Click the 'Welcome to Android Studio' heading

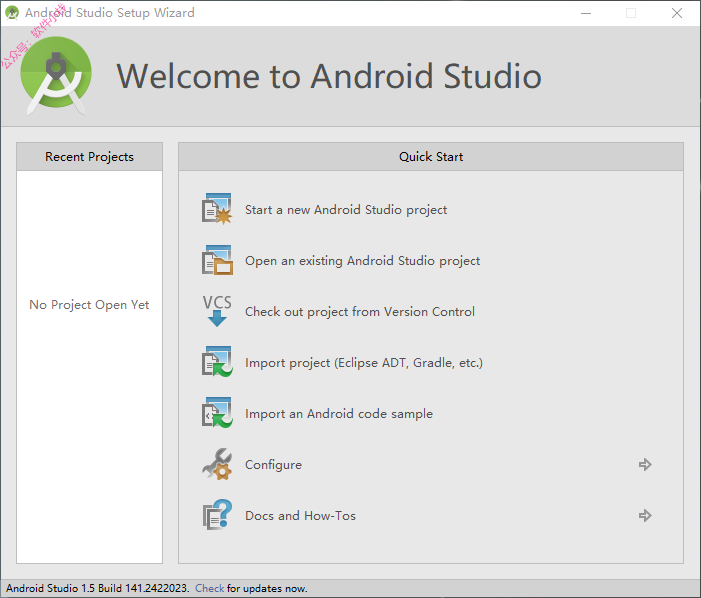(x=329, y=76)
